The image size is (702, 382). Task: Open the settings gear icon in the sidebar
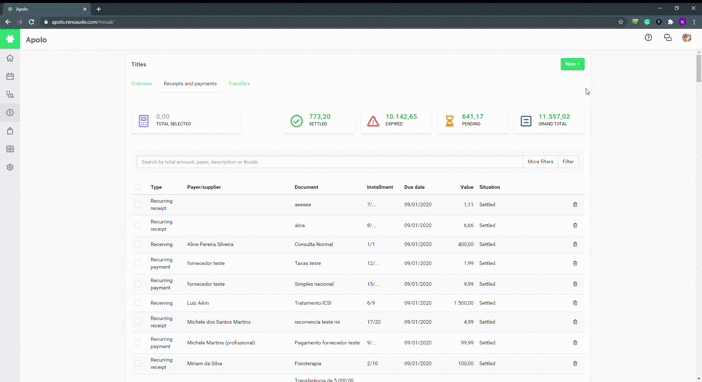(x=10, y=167)
